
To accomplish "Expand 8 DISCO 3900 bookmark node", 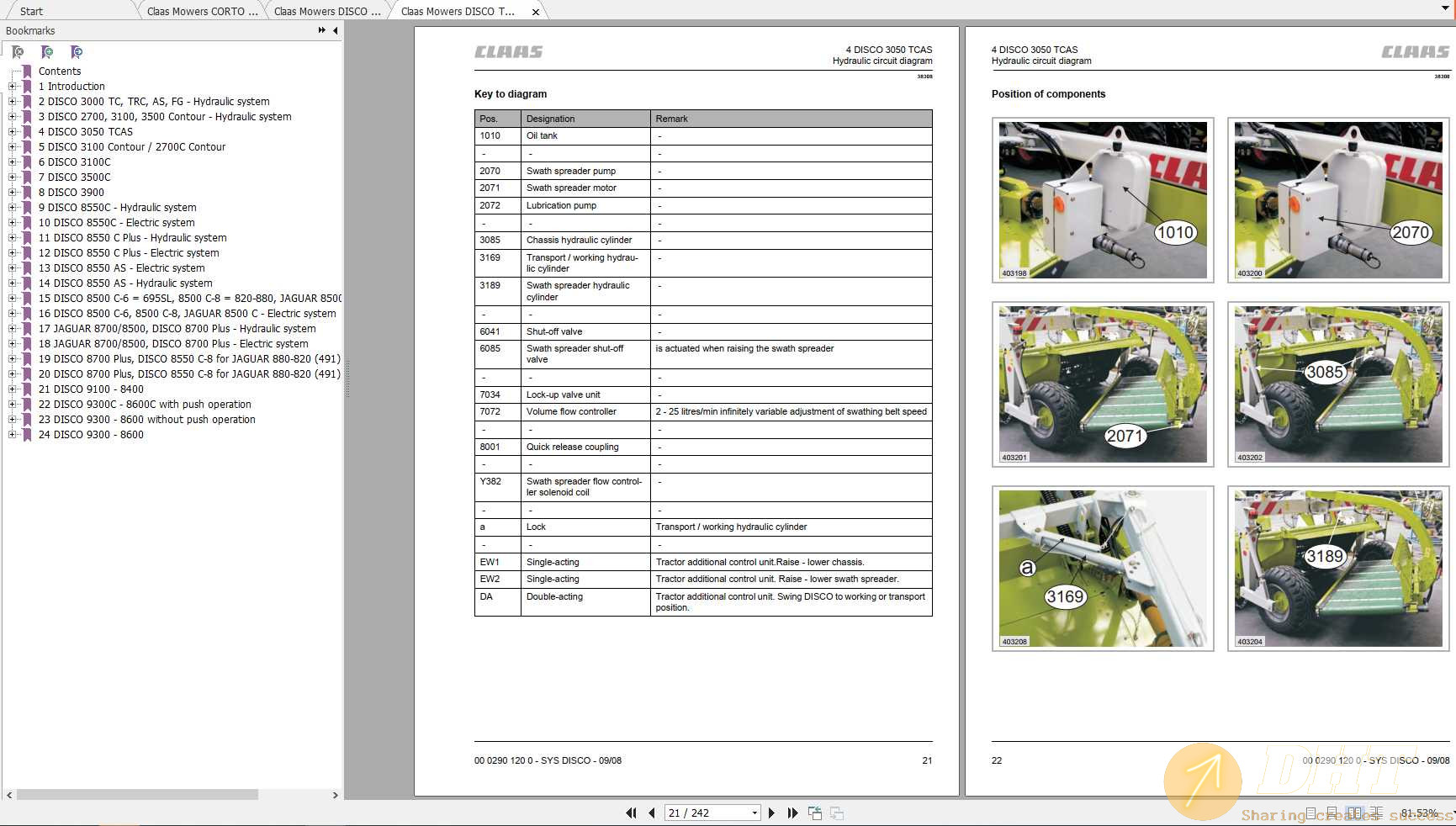I will [x=12, y=193].
